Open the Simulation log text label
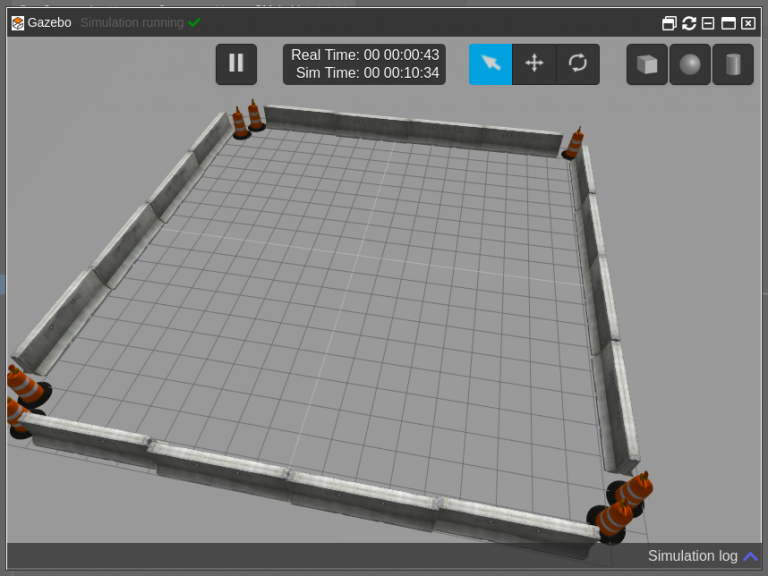768x576 pixels. (692, 556)
